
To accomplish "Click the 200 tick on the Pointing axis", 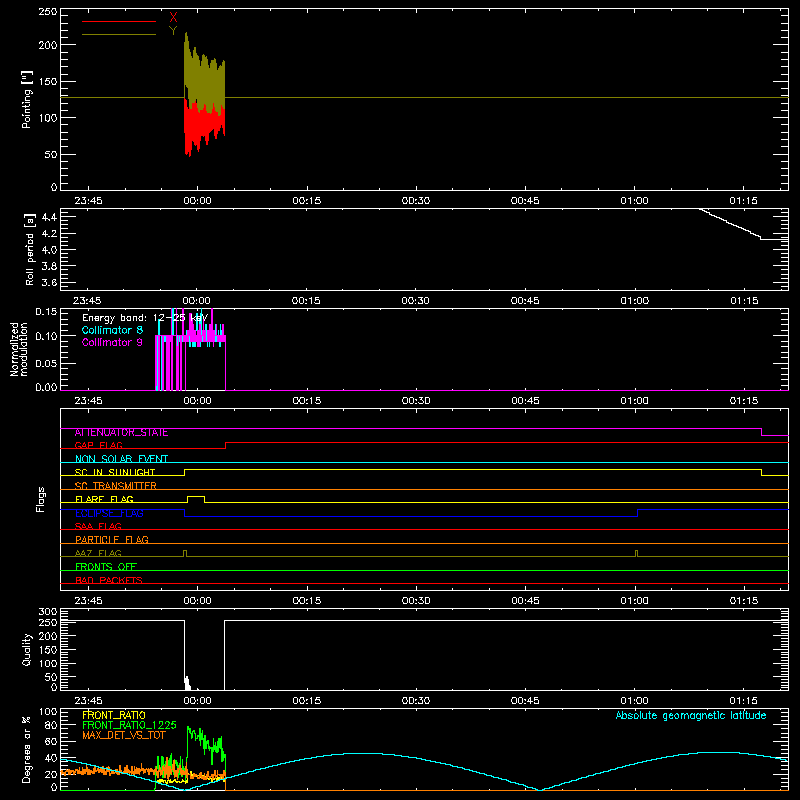I will click(48, 45).
